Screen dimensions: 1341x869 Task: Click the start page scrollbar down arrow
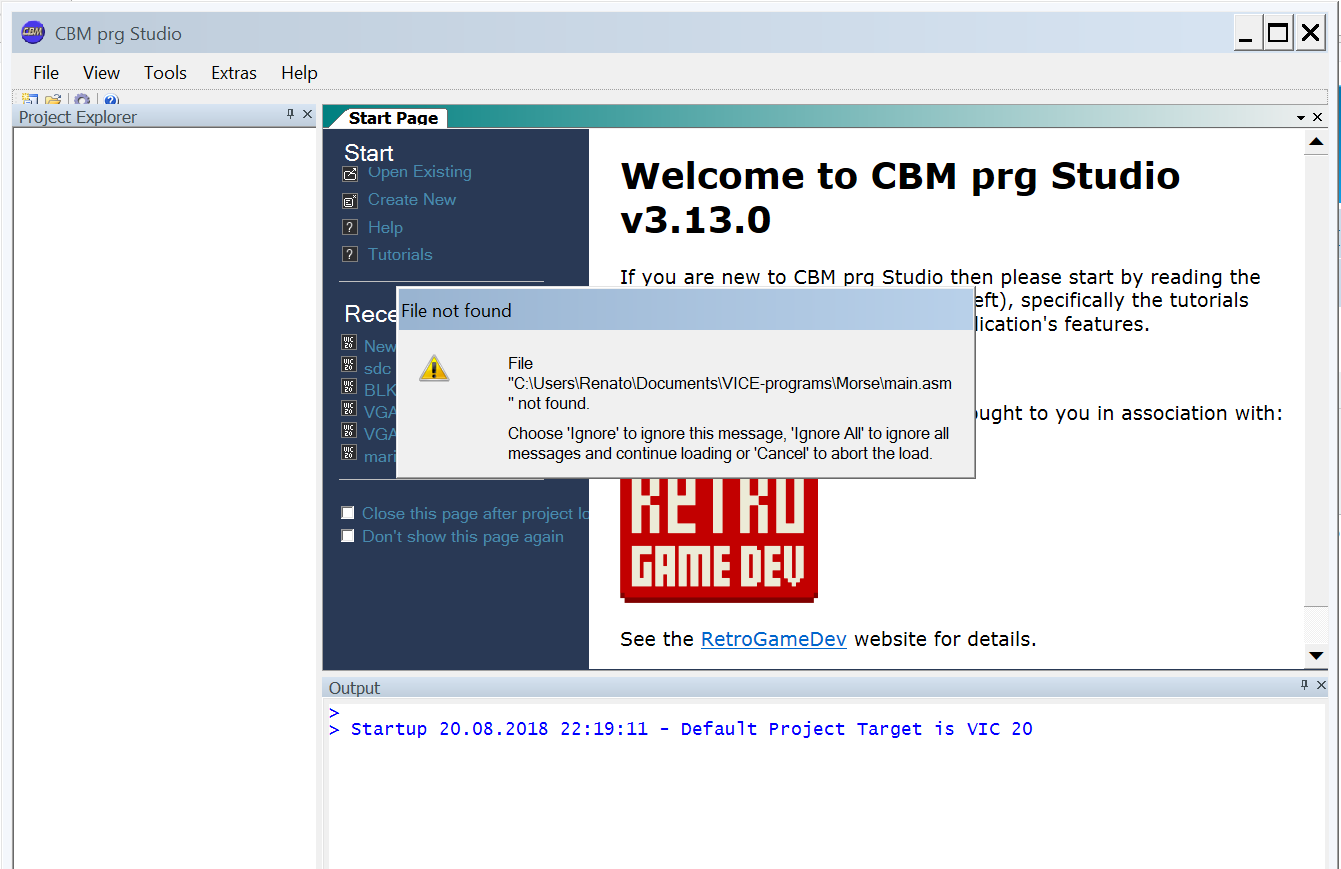[x=1316, y=656]
